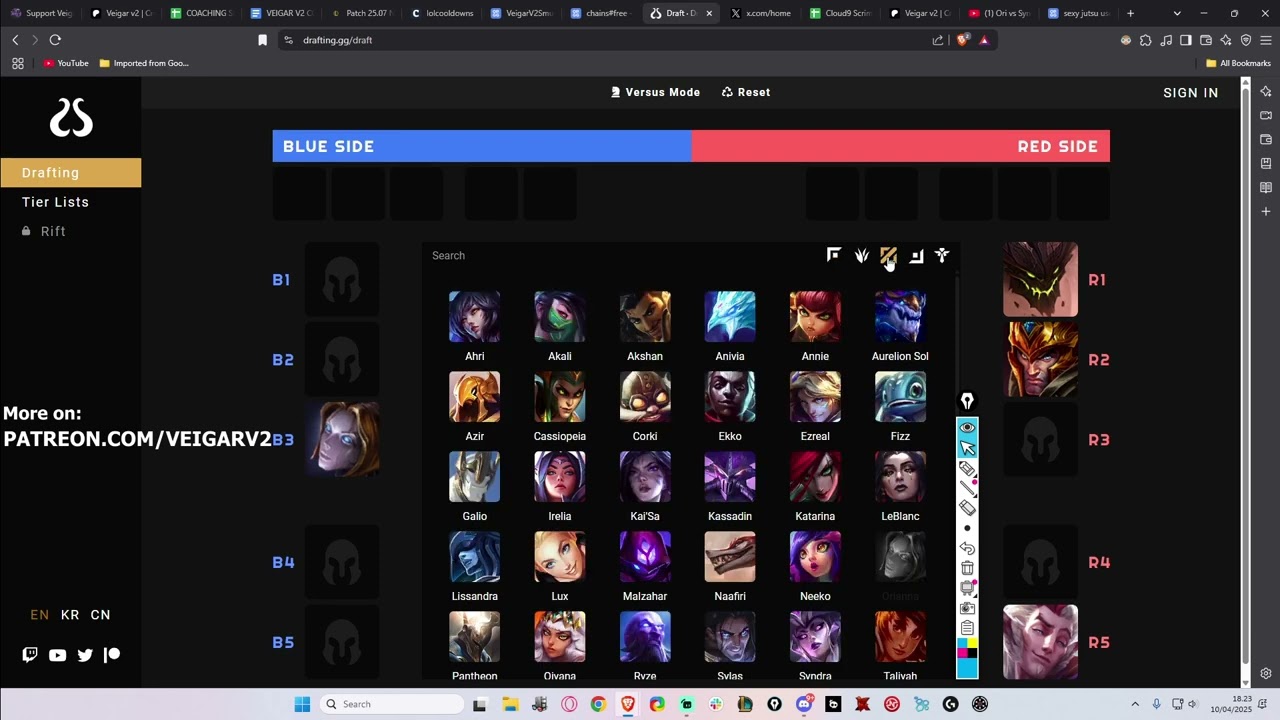Click the SIGN IN link
This screenshot has height=720, width=1280.
click(1191, 93)
